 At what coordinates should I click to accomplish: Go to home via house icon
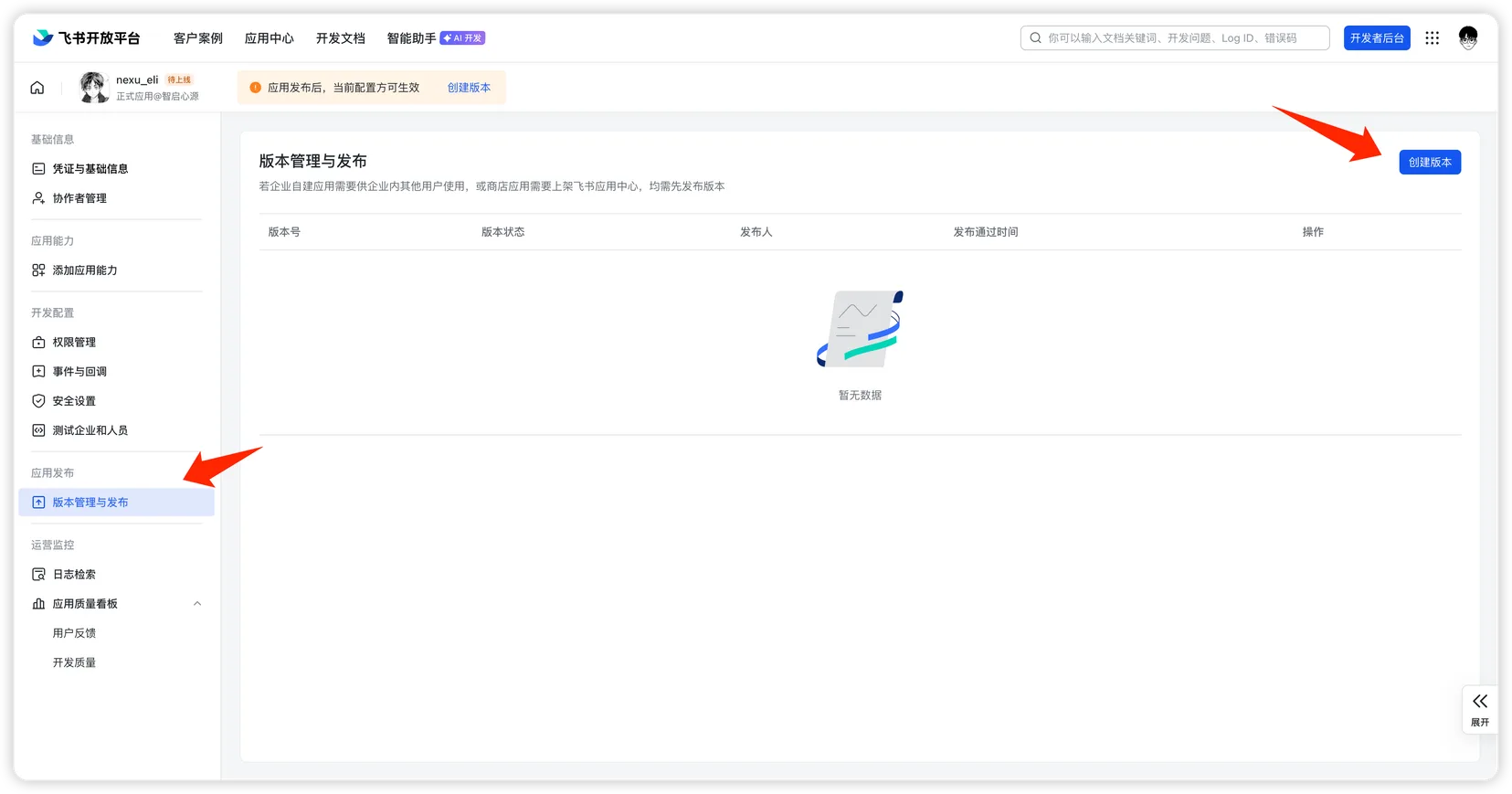point(37,88)
